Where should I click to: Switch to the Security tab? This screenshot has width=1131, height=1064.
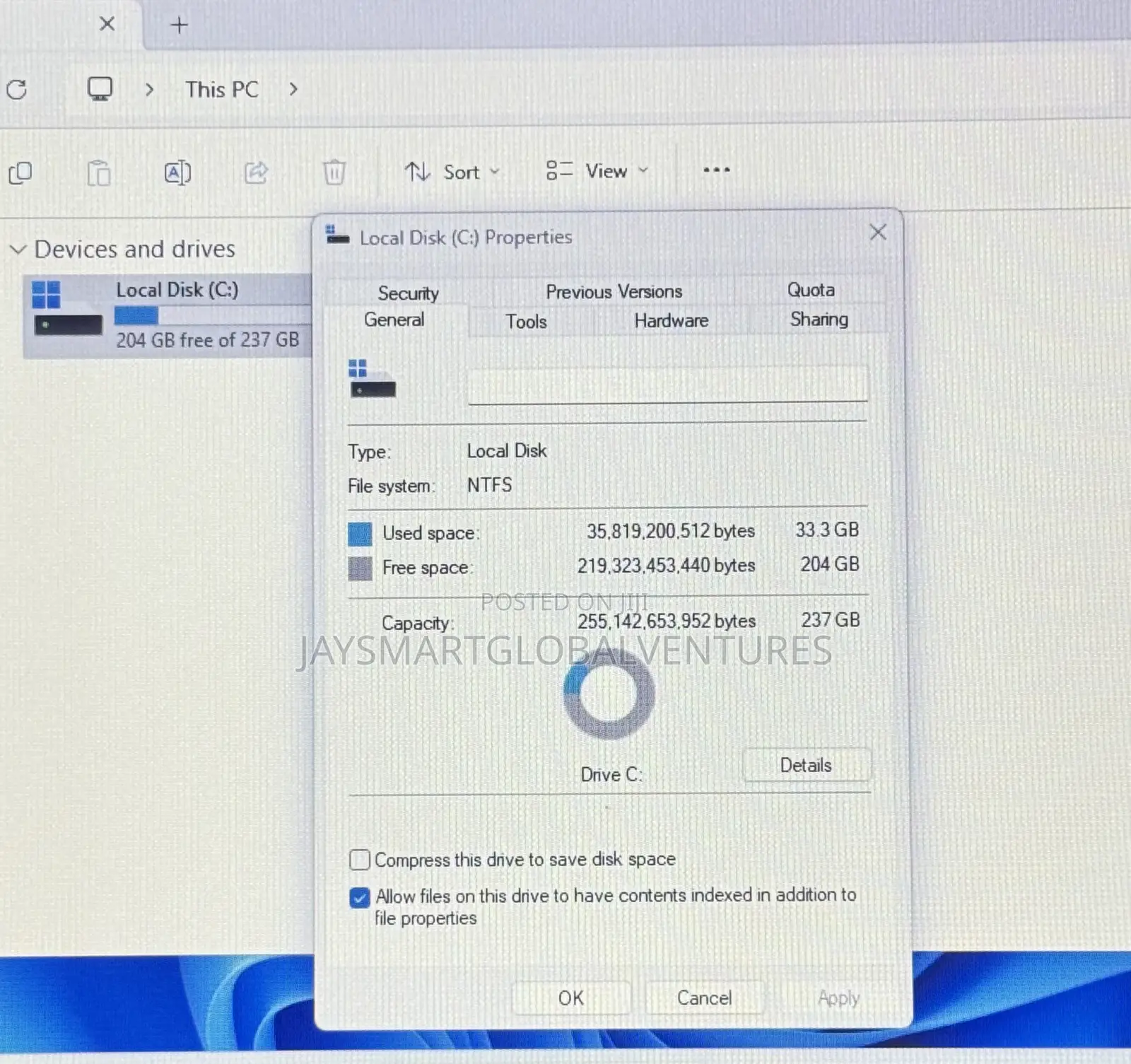[408, 293]
